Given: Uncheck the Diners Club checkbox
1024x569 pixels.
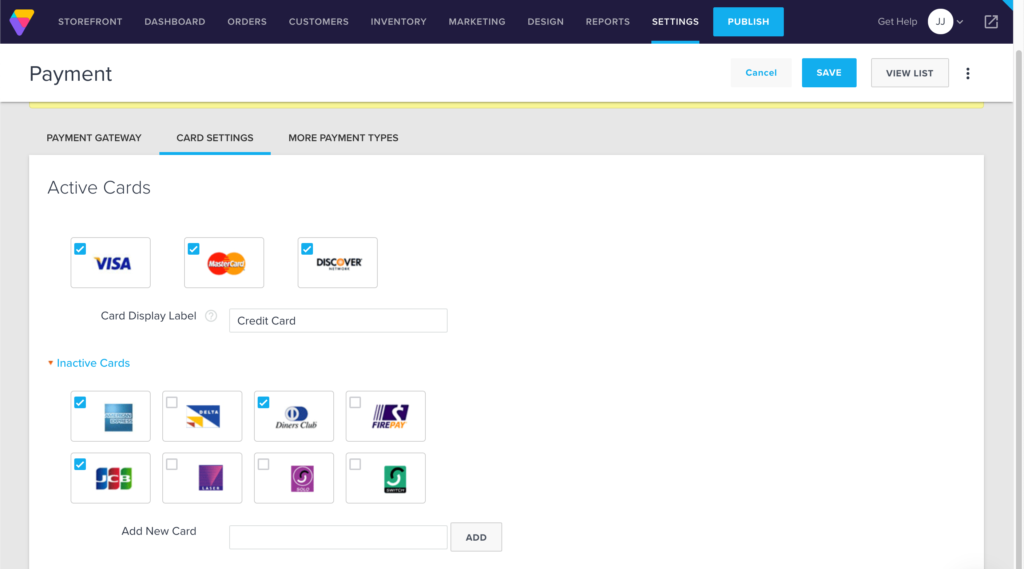Looking at the screenshot, I should 263,402.
